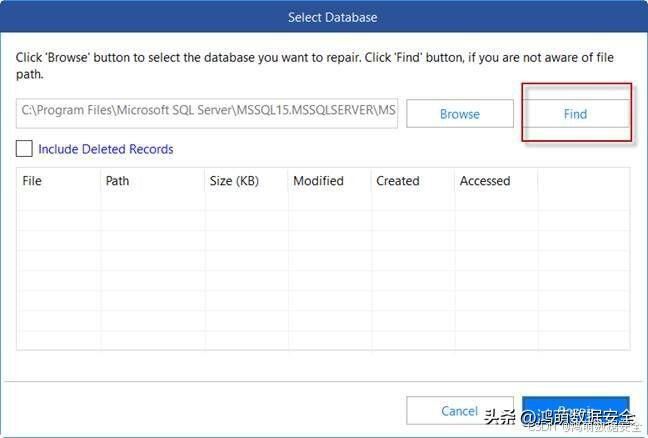
Task: Click divider between Created and Accessed headers
Action: pos(455,181)
